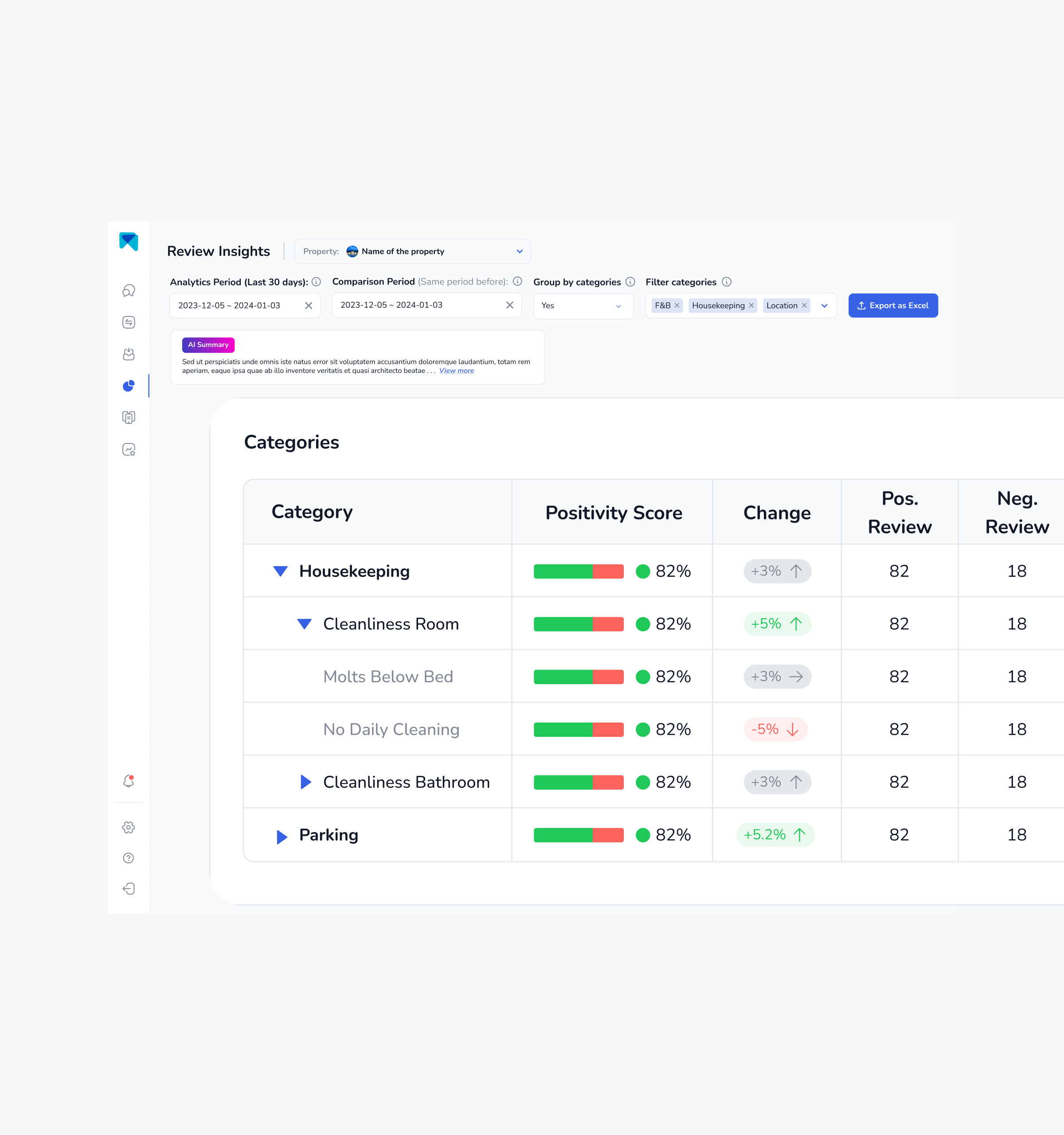
Task: Clear the Analytics Period date range
Action: tap(308, 305)
